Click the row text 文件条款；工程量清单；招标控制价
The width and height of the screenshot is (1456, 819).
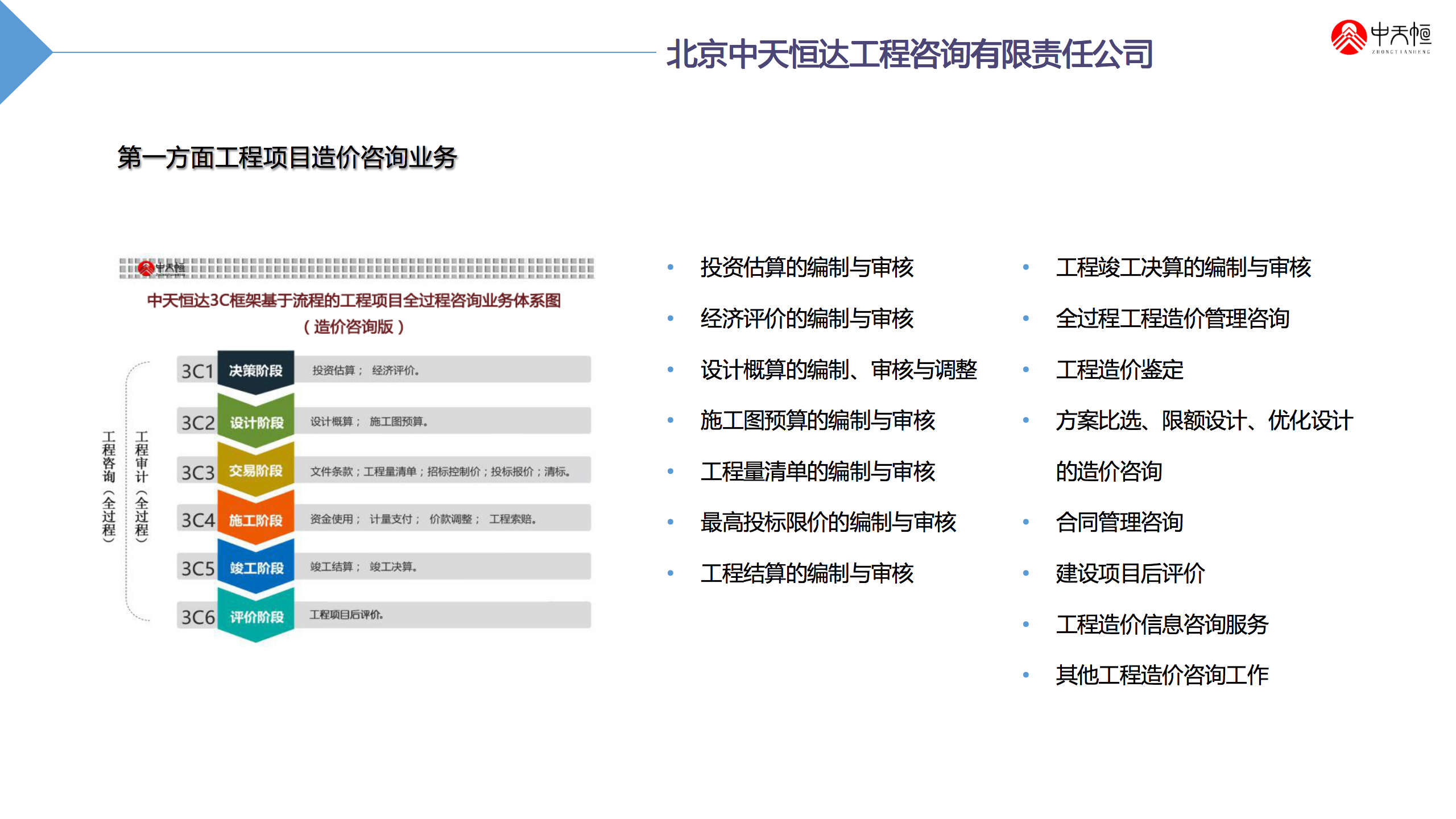[395, 471]
